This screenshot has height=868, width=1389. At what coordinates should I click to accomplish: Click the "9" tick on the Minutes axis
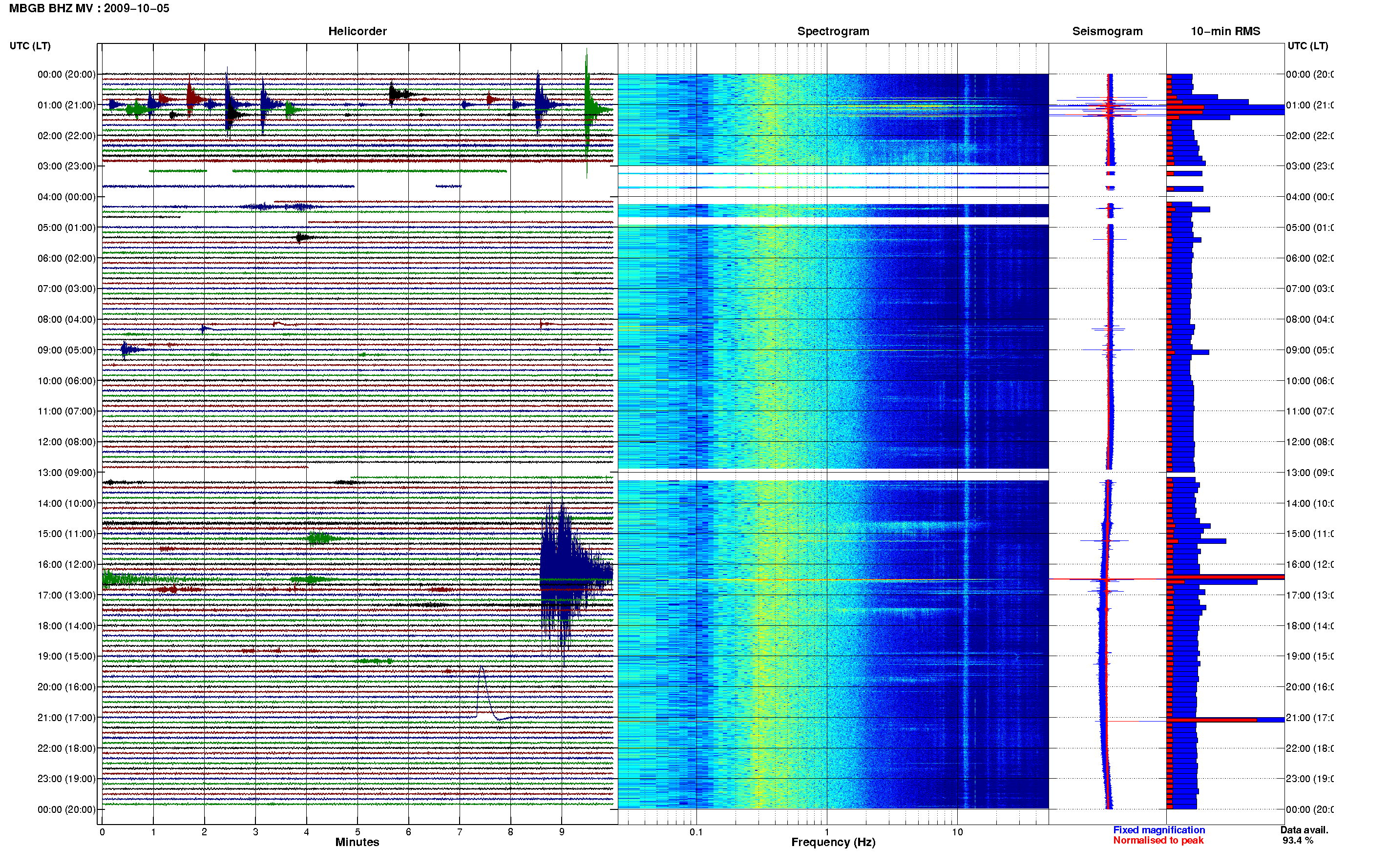point(562,832)
